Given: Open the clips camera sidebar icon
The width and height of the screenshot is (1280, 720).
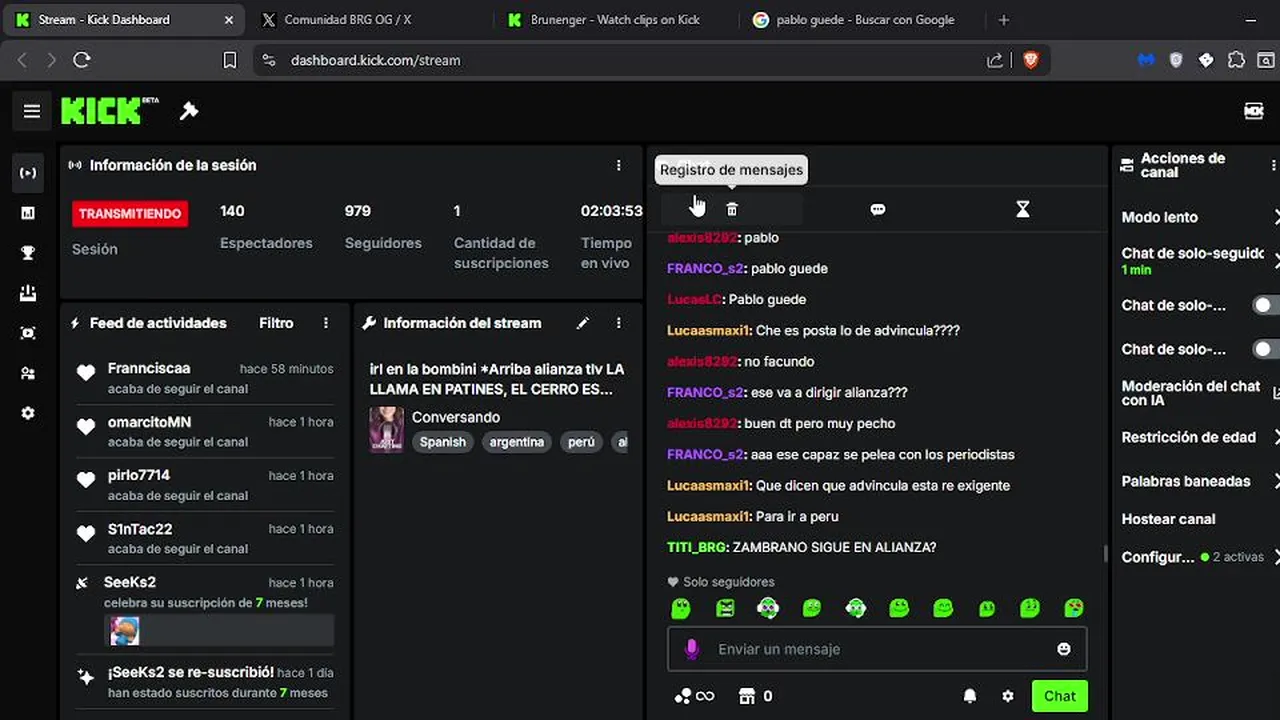Looking at the screenshot, I should pos(28,333).
